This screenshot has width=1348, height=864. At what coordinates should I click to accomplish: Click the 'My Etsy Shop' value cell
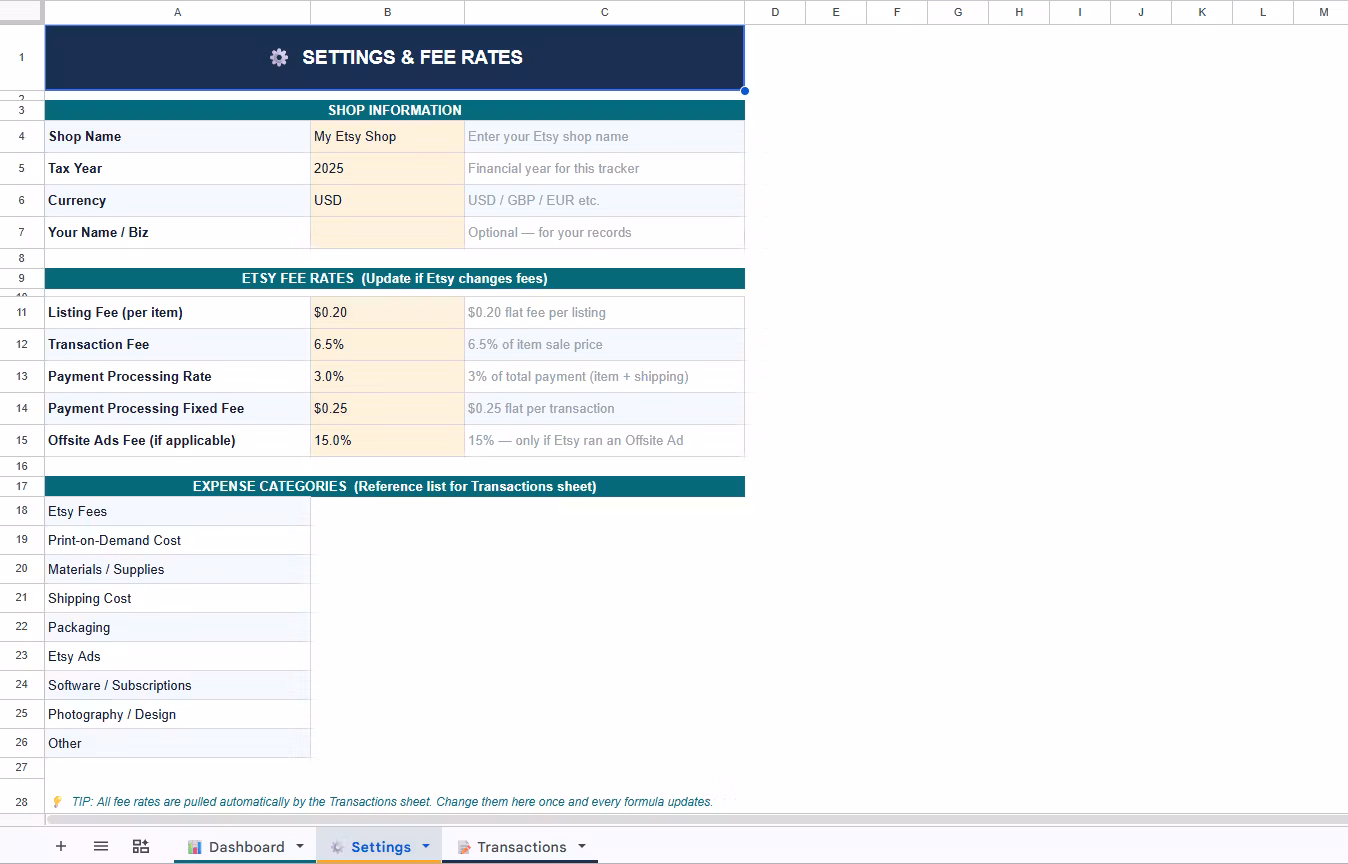(x=387, y=136)
